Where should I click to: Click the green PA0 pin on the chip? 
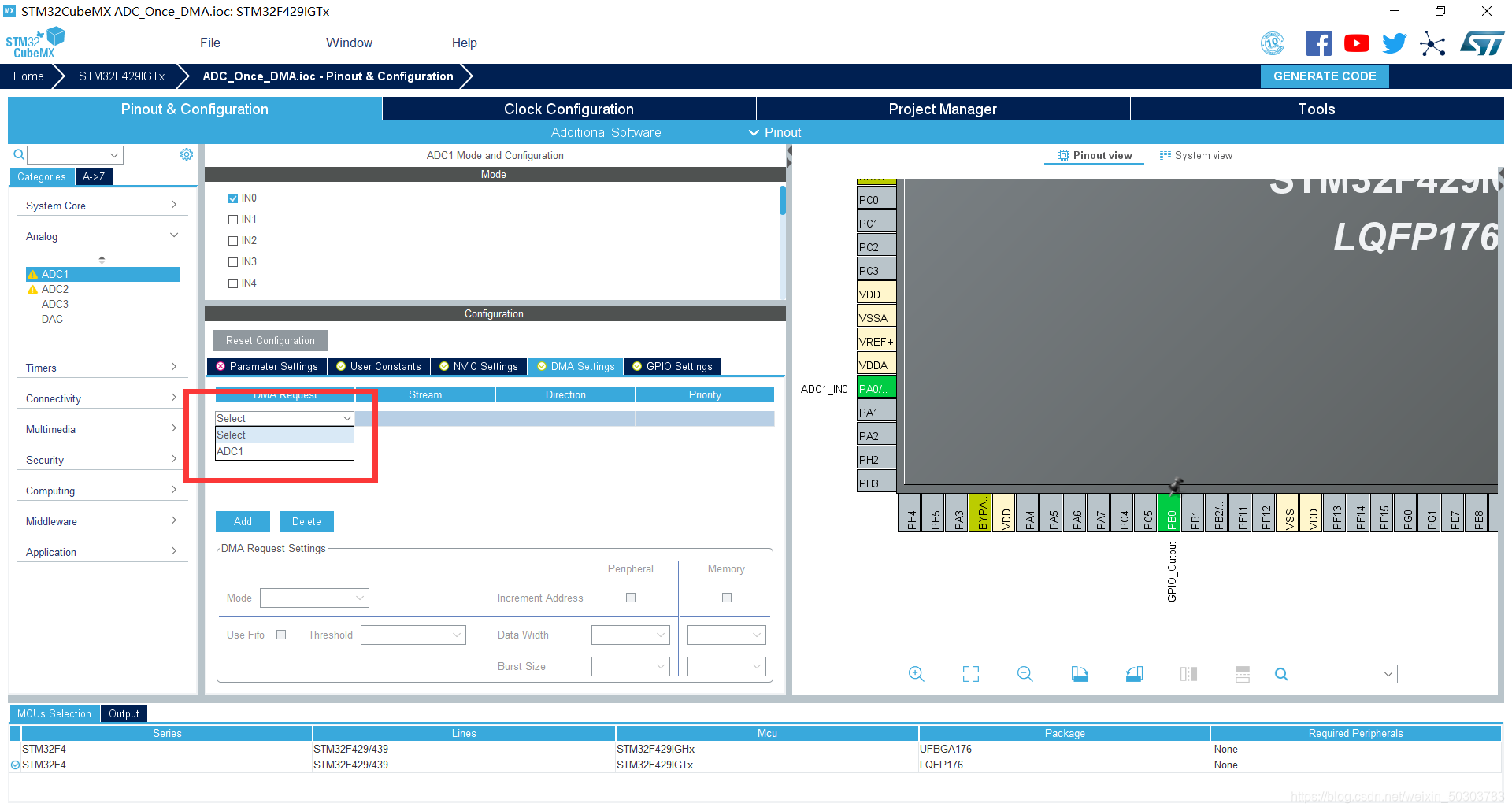(876, 388)
